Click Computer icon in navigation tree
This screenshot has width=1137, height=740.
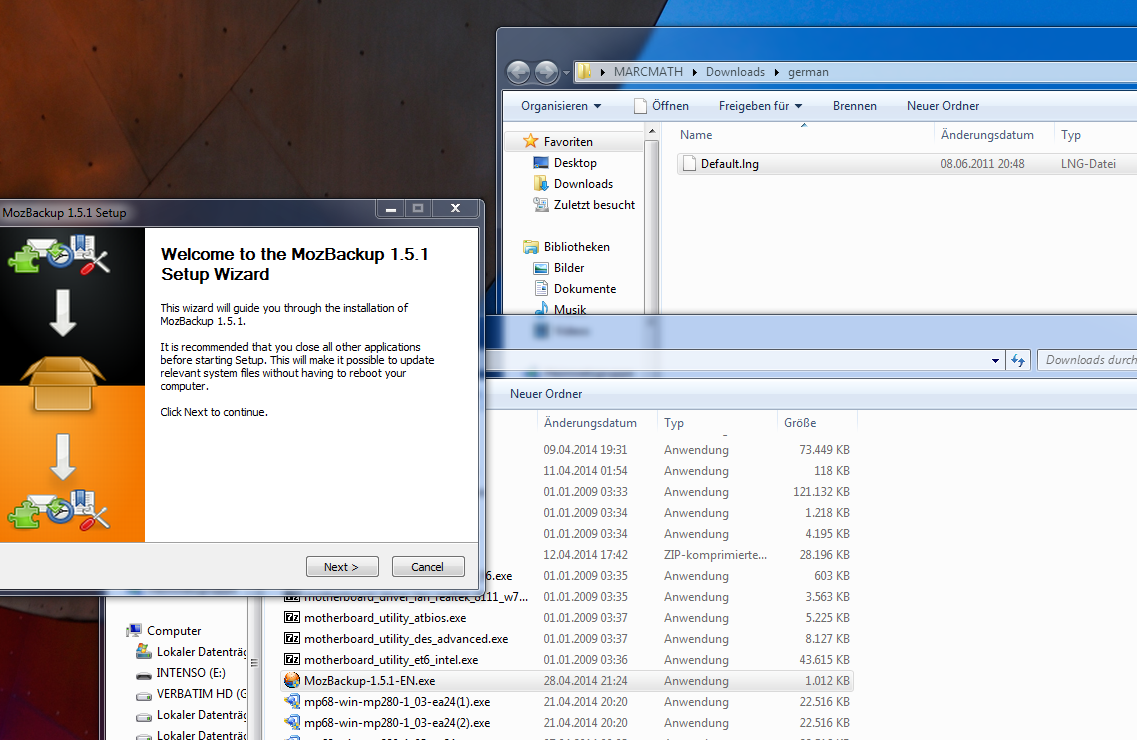[134, 631]
